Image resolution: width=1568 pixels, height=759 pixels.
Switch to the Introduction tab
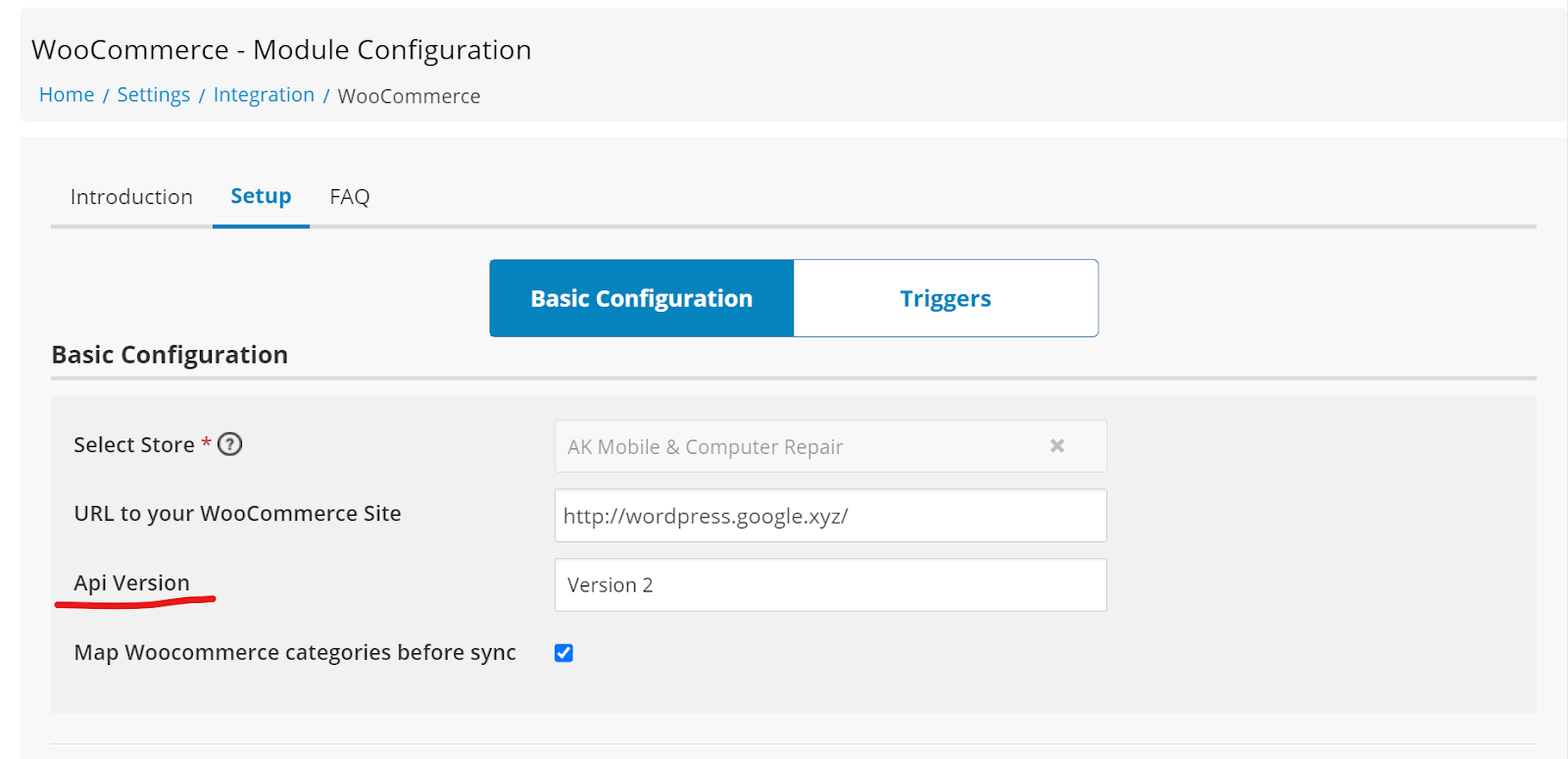tap(131, 197)
